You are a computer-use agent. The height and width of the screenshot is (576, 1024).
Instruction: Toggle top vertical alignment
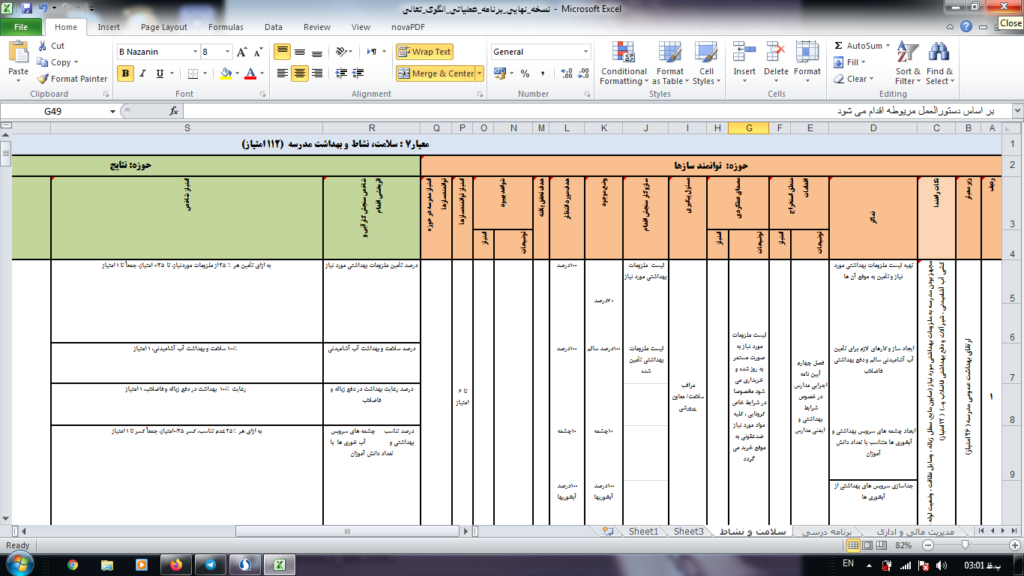pyautogui.click(x=282, y=52)
